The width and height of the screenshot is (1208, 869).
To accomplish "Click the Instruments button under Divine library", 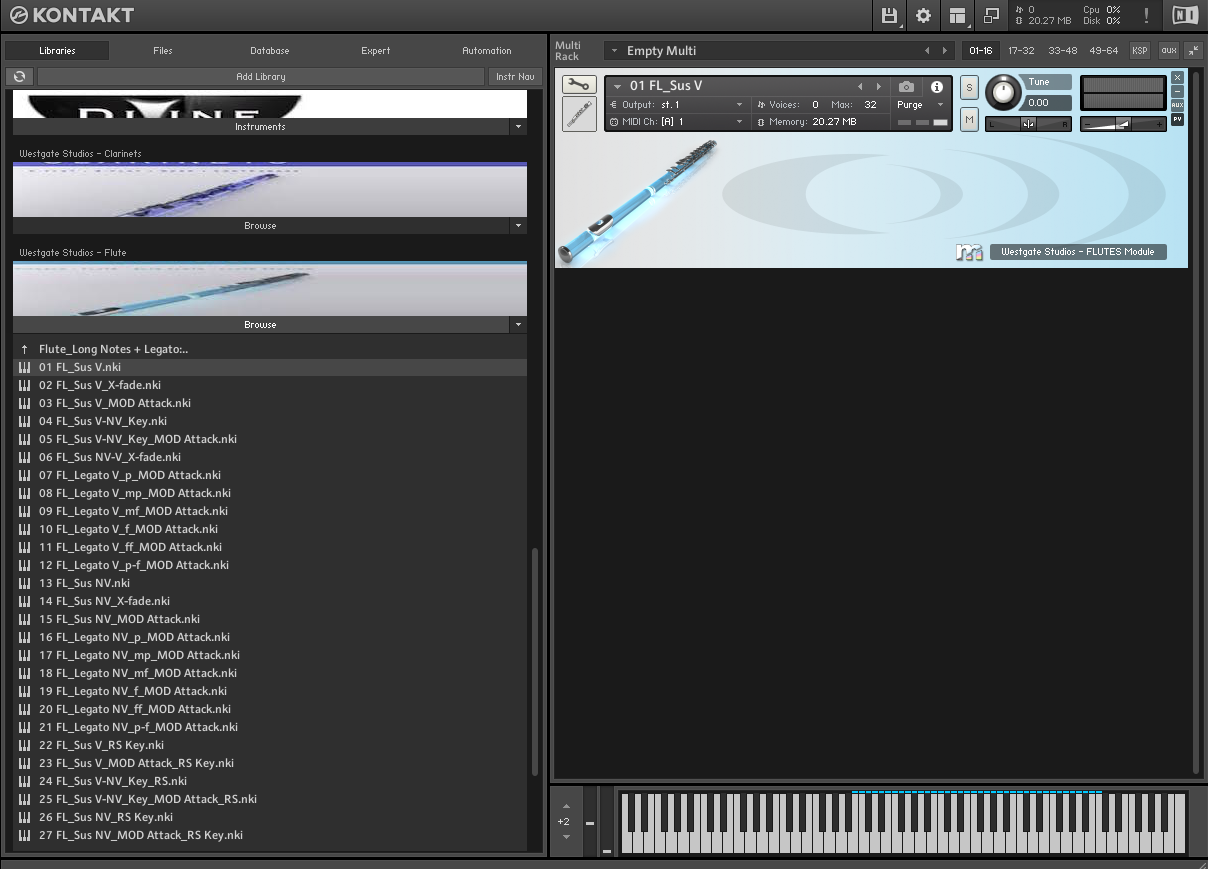I will coord(260,127).
